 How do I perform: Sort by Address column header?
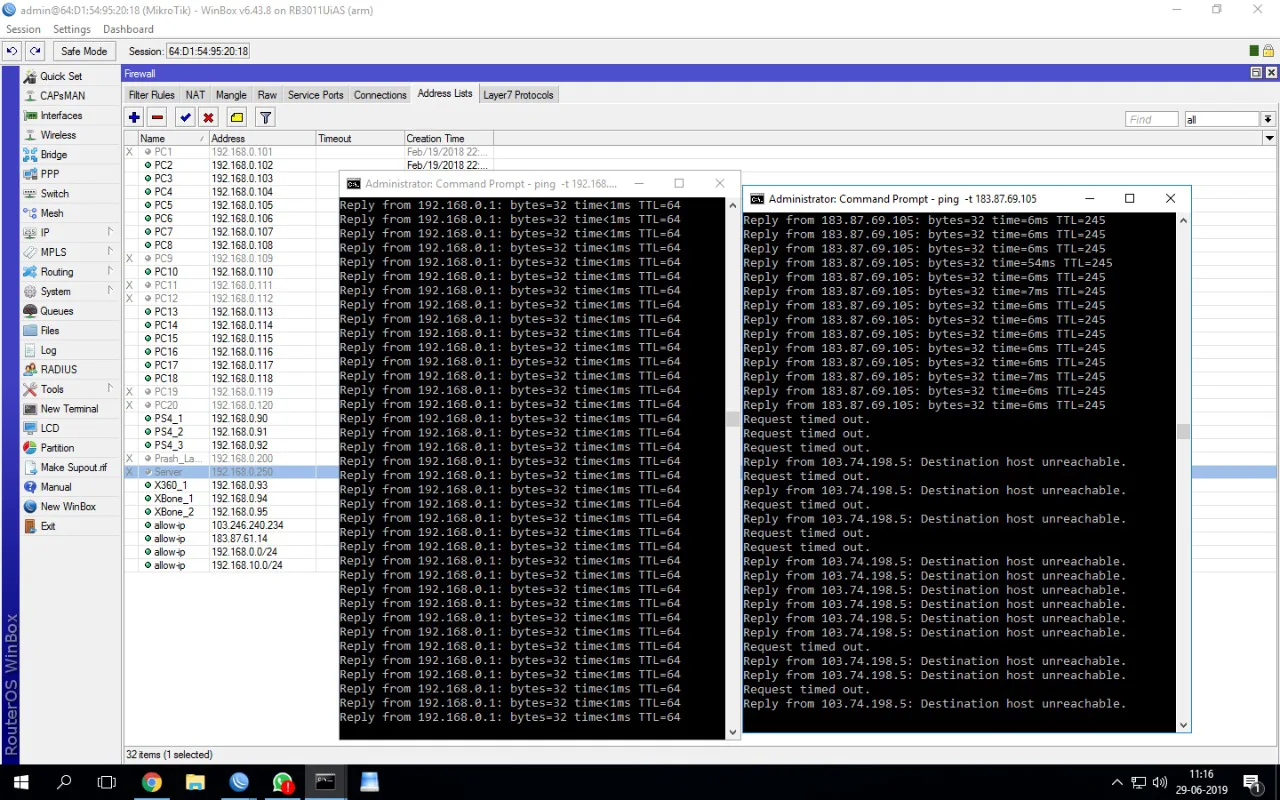[x=262, y=138]
